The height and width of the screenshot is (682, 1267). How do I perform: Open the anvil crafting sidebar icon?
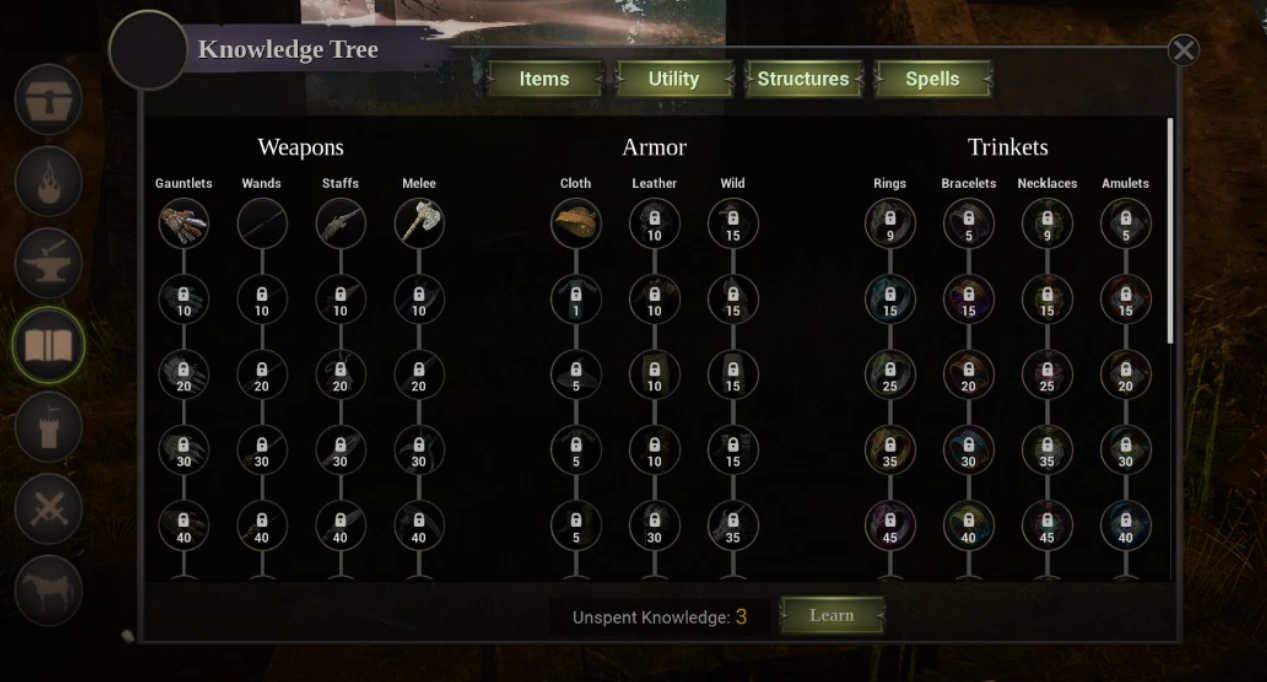click(48, 264)
